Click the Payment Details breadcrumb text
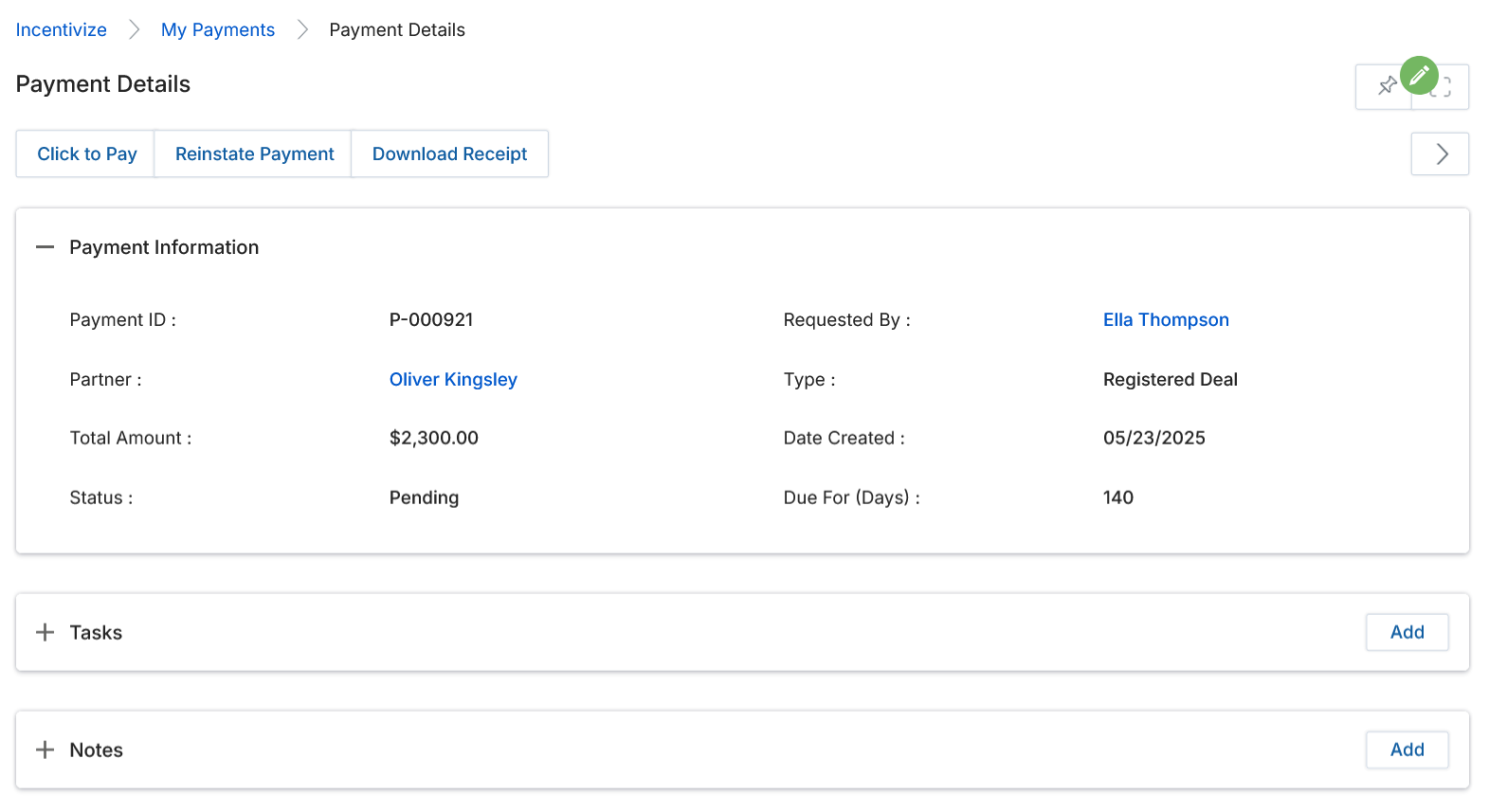This screenshot has height=812, width=1489. 397,29
